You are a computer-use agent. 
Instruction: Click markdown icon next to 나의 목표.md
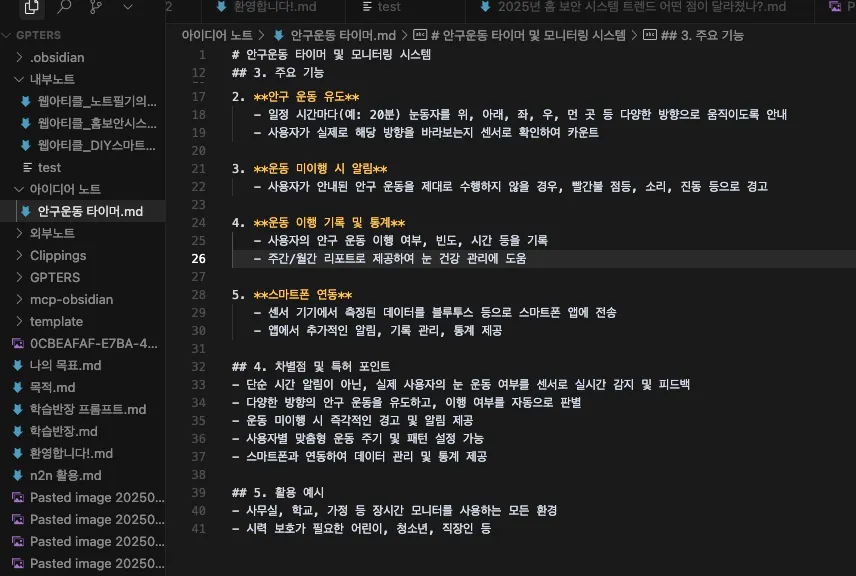click(x=17, y=365)
